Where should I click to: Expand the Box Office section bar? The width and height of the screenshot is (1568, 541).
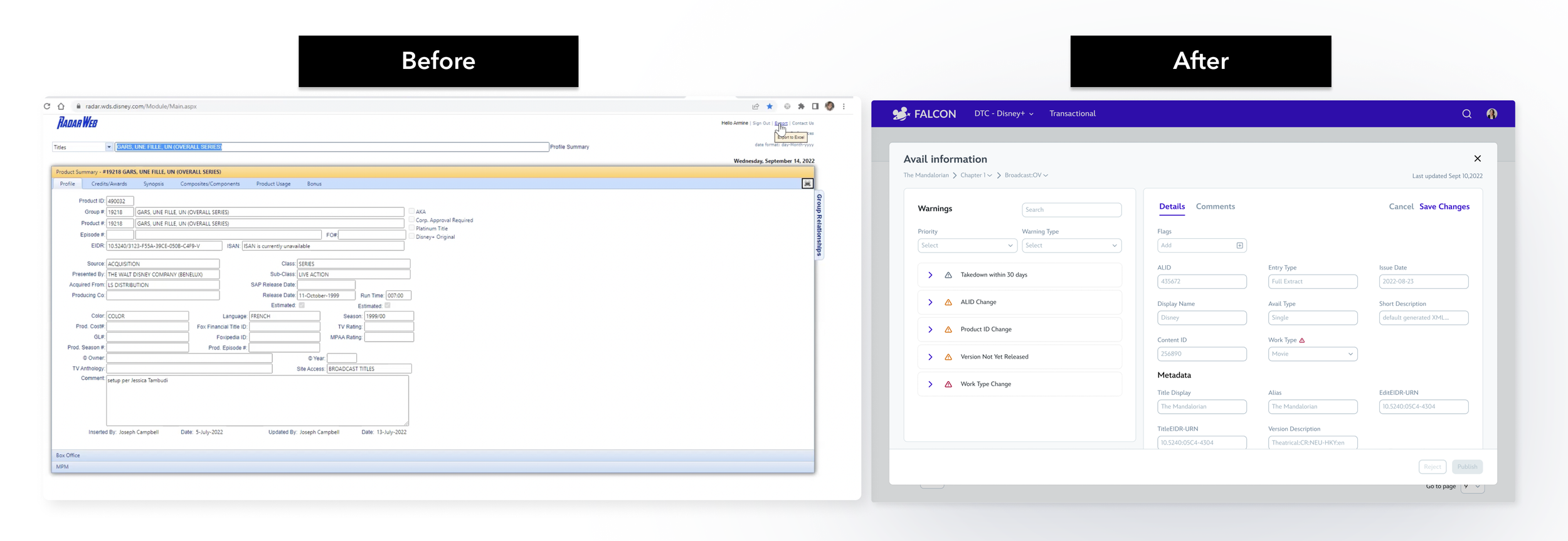[x=433, y=456]
